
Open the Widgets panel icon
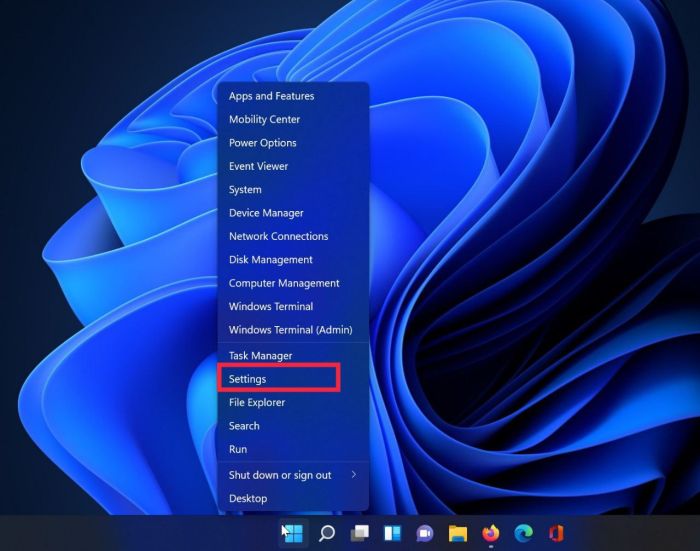click(x=392, y=533)
